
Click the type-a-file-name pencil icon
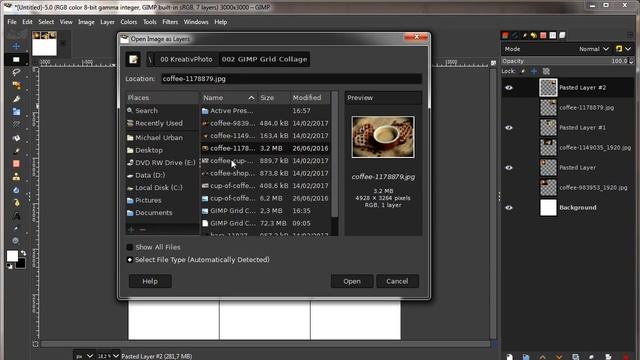133,60
